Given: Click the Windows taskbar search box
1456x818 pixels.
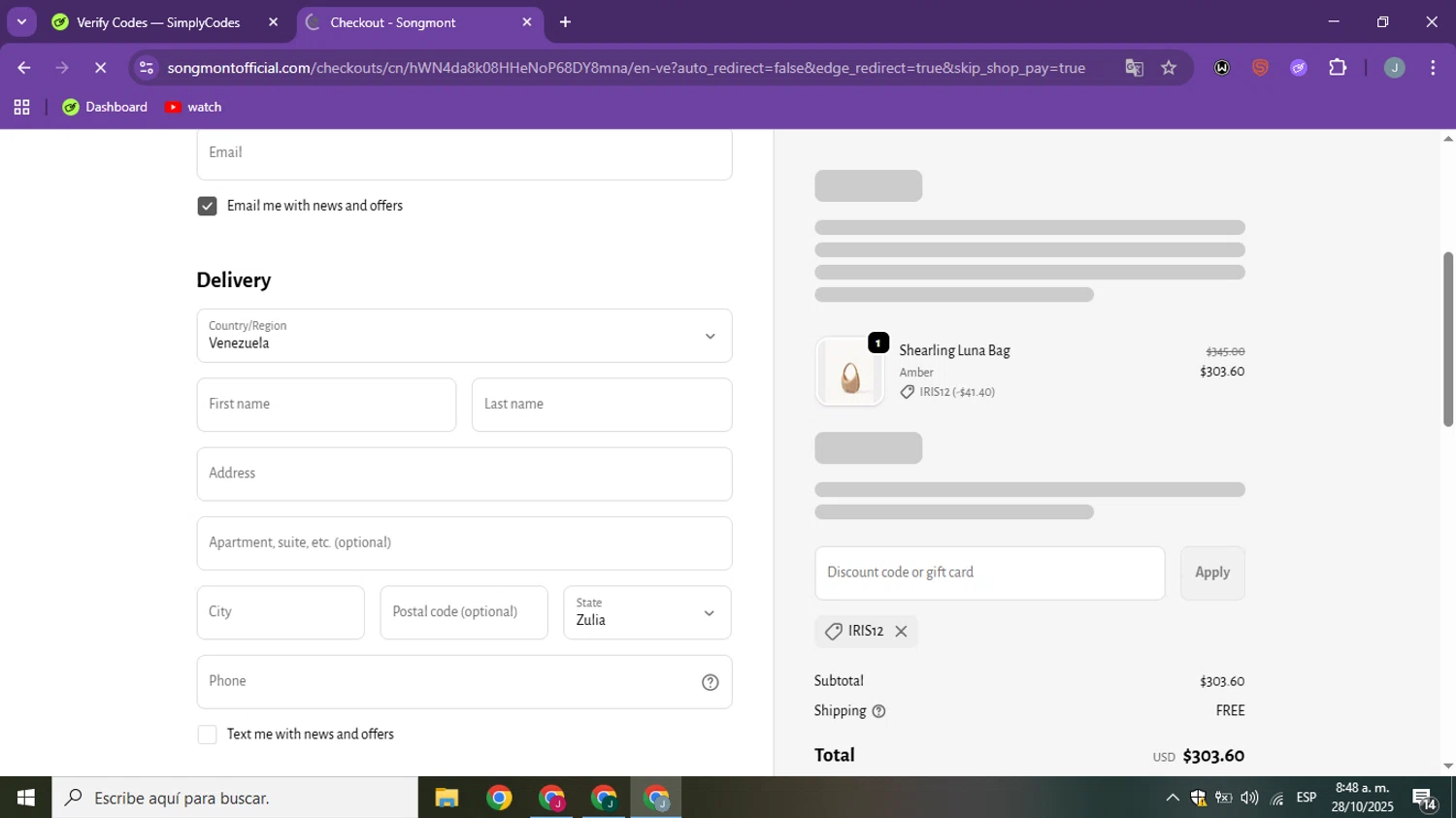Looking at the screenshot, I should tap(235, 798).
